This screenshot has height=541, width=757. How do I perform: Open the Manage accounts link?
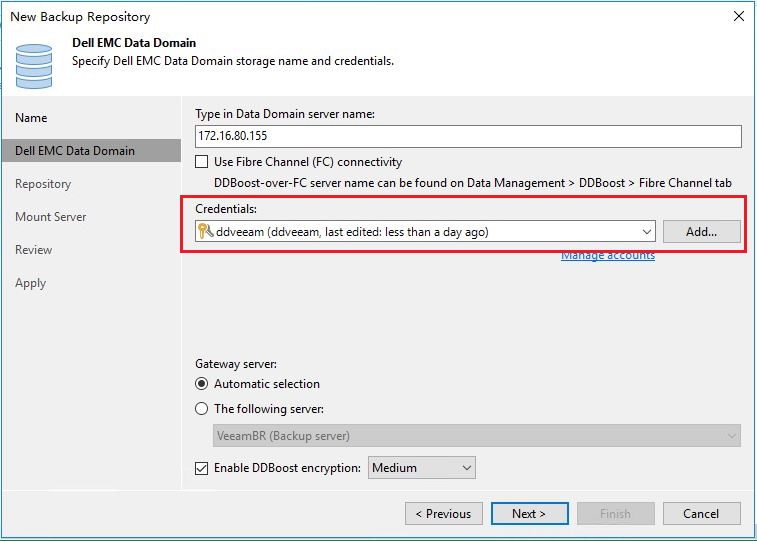coord(608,255)
